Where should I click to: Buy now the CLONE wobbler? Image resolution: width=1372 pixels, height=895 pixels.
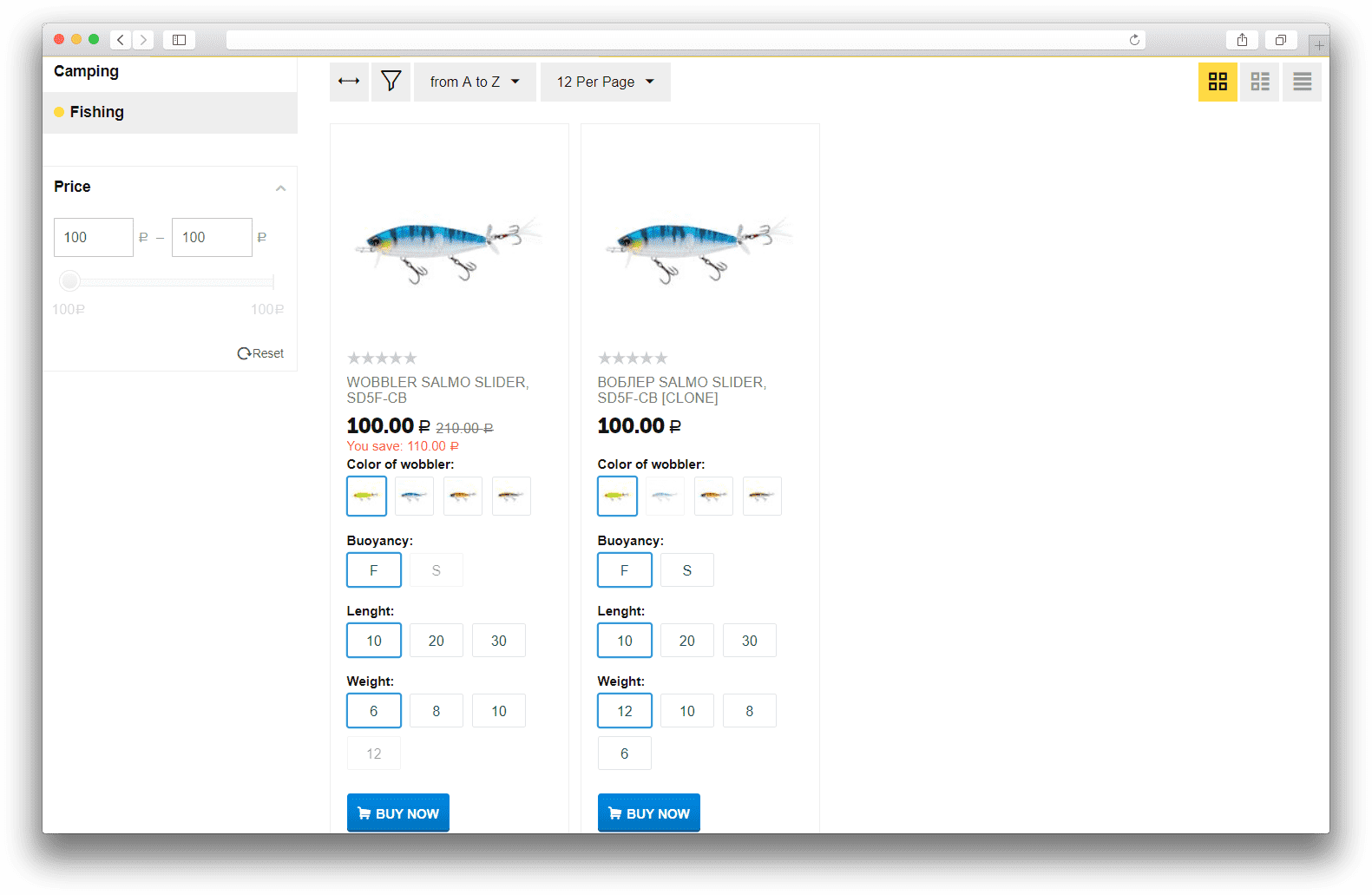click(x=649, y=813)
